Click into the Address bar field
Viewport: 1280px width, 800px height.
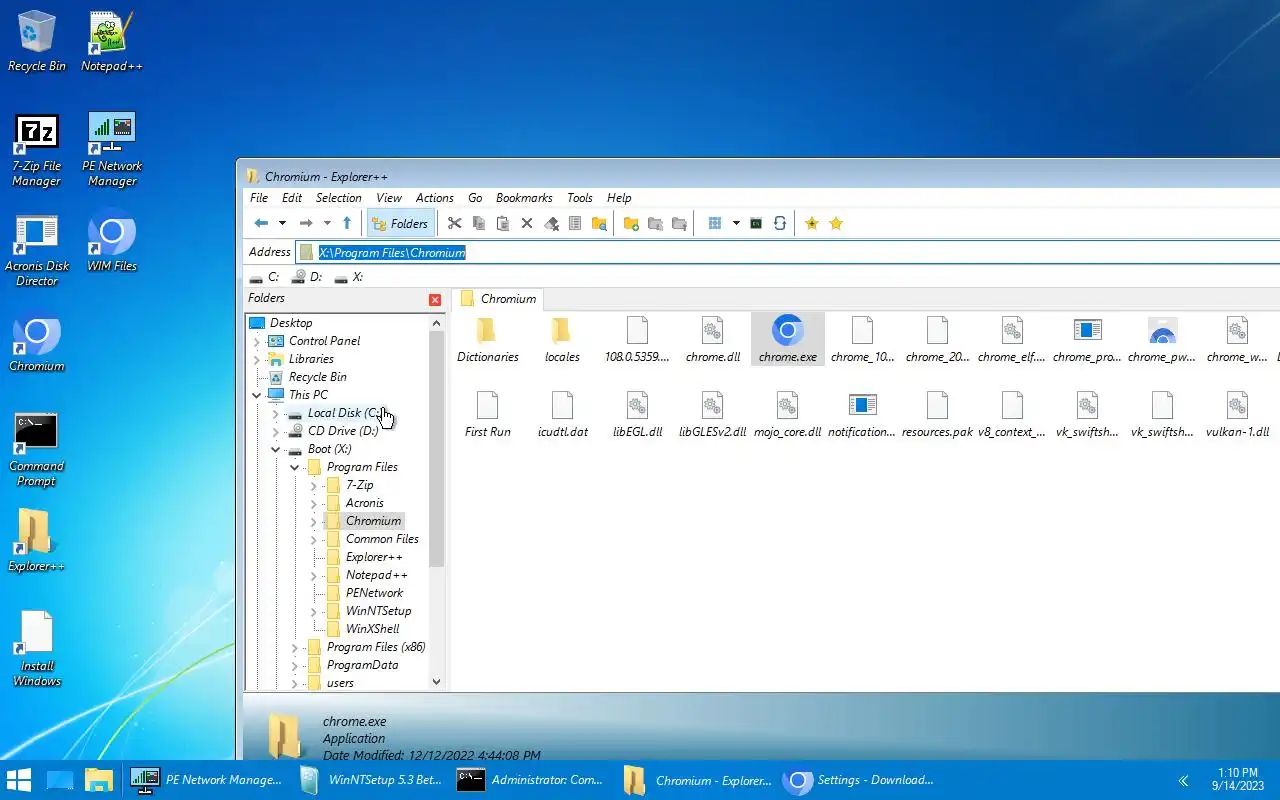(788, 252)
